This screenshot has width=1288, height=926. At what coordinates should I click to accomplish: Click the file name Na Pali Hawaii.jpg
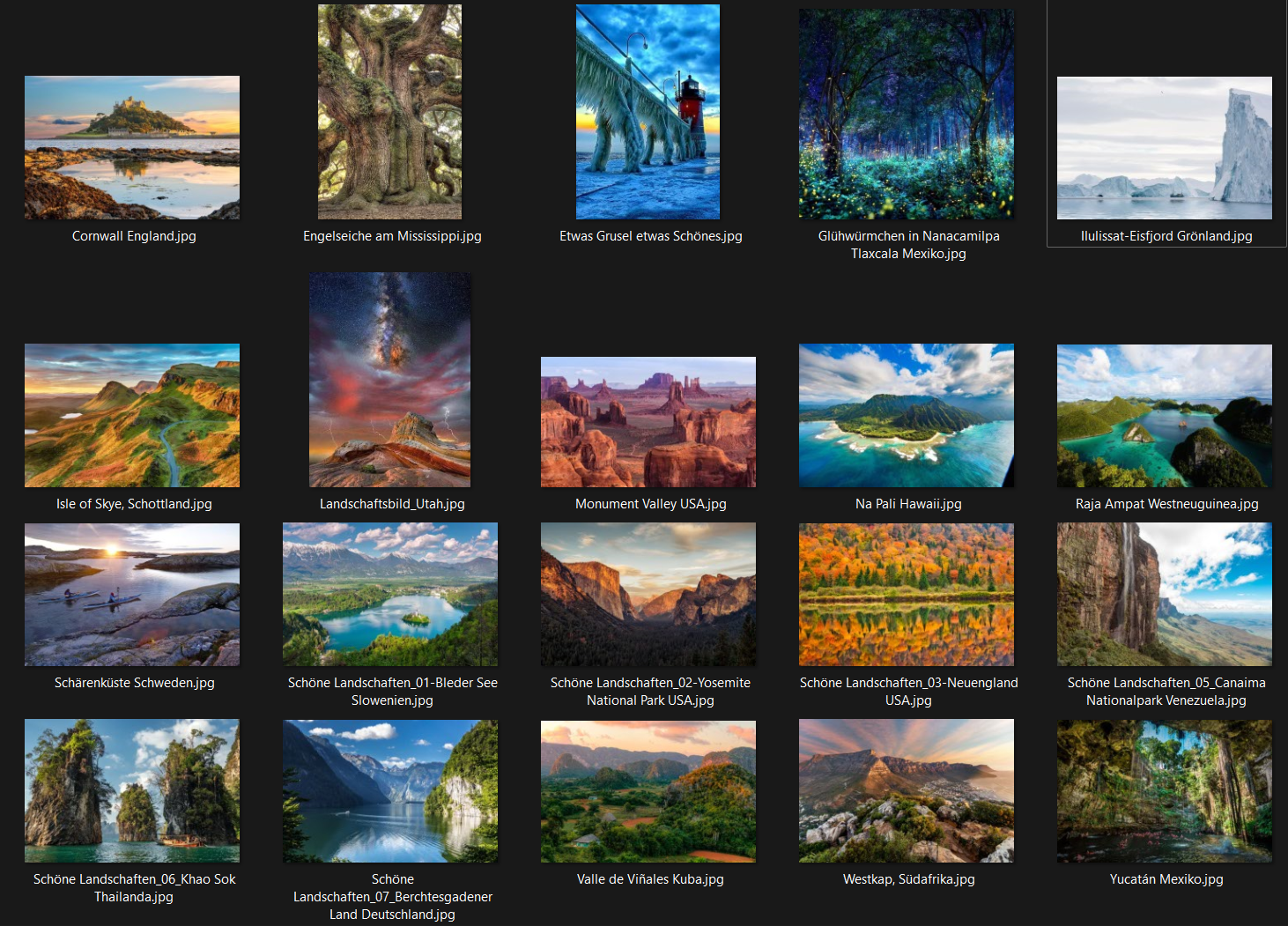[908, 504]
